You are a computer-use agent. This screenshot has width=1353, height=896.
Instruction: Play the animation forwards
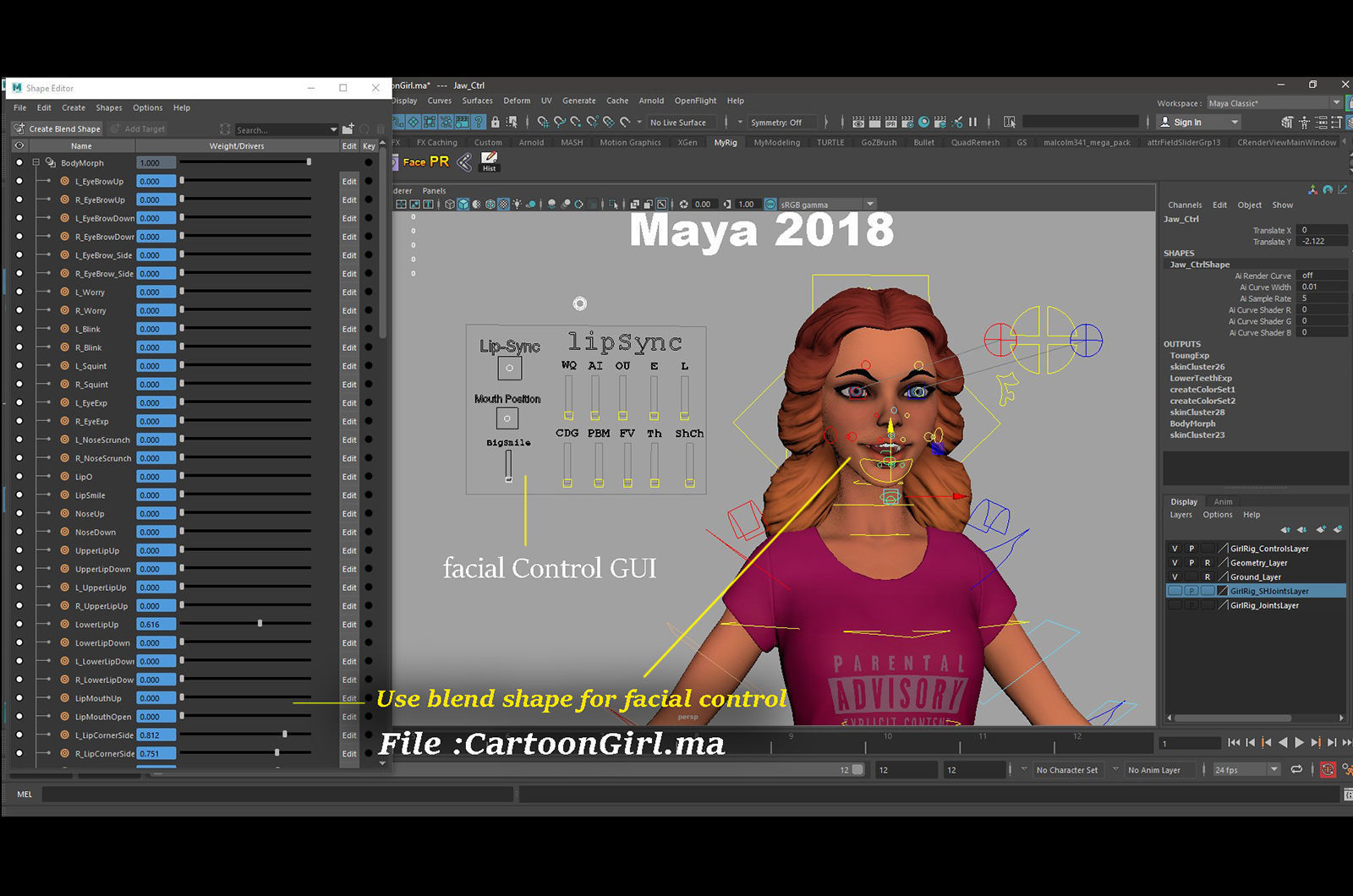[1299, 743]
